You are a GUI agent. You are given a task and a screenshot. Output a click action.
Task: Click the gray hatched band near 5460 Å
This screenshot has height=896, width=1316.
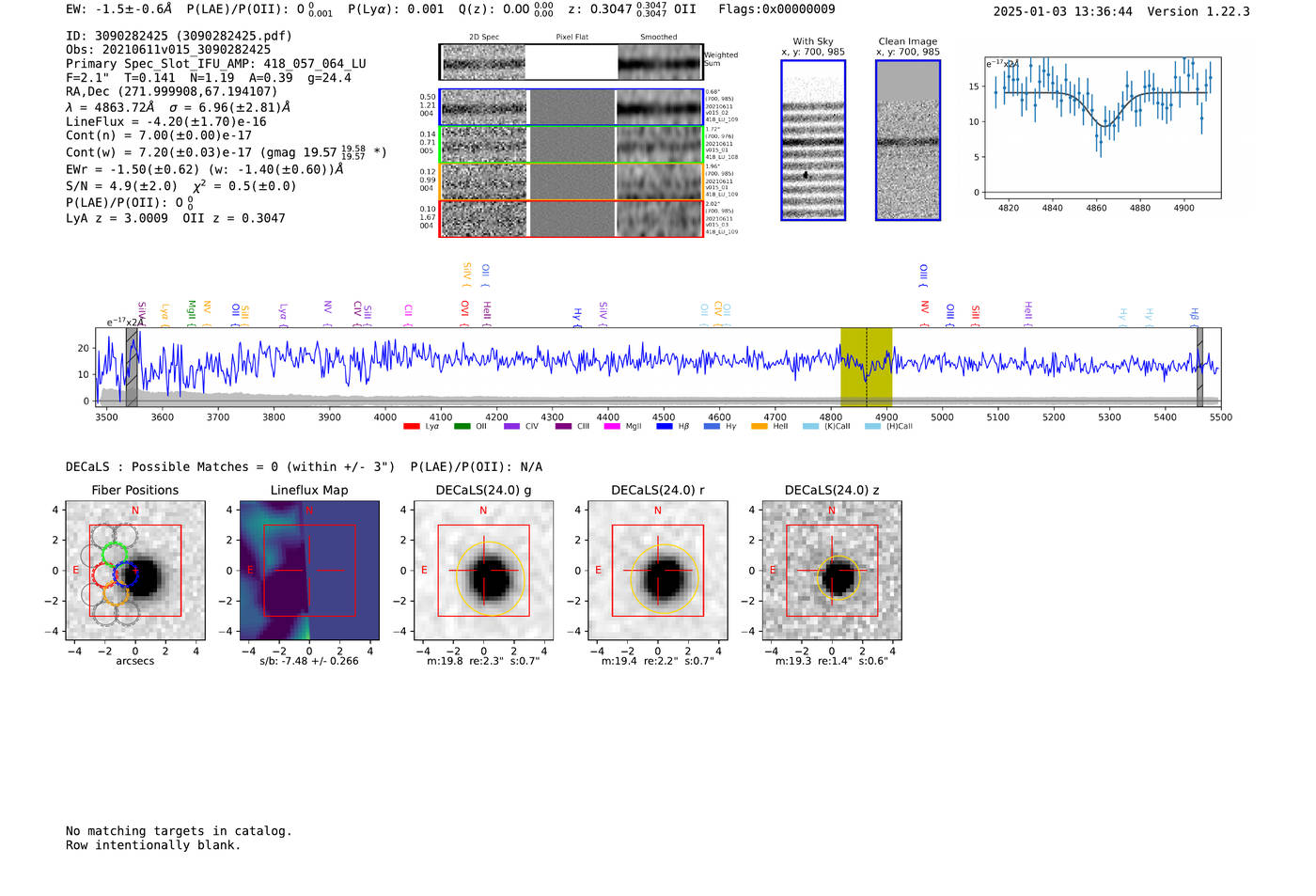(x=1199, y=367)
